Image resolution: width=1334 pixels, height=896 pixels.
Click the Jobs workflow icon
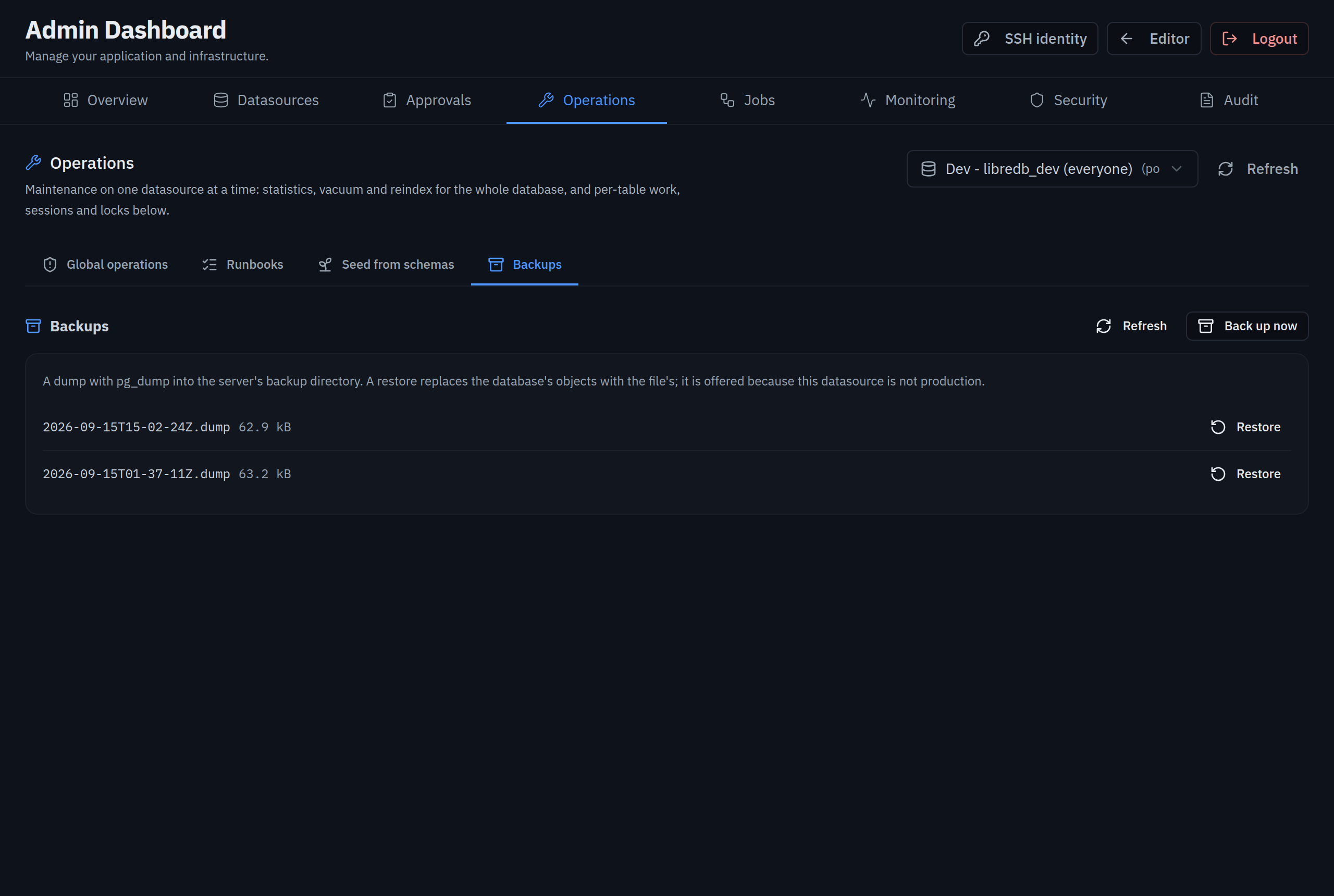pyautogui.click(x=727, y=101)
